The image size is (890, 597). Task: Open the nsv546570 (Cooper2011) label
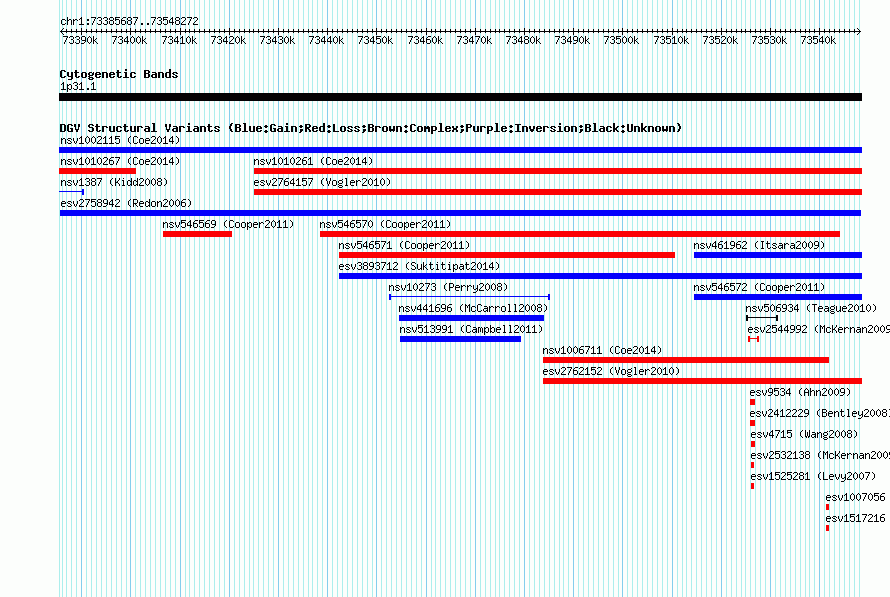point(385,224)
